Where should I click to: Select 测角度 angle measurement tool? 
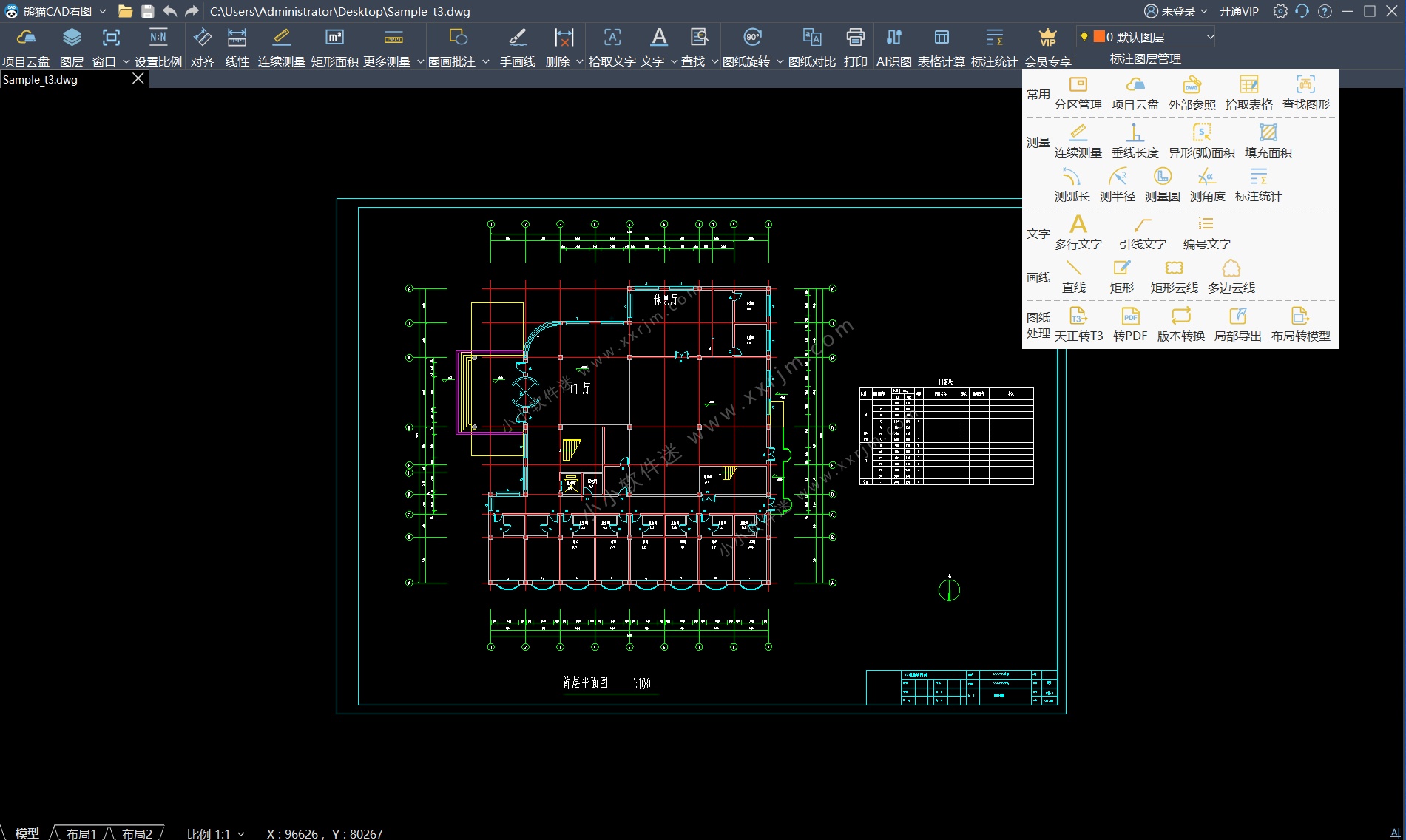click(1207, 185)
